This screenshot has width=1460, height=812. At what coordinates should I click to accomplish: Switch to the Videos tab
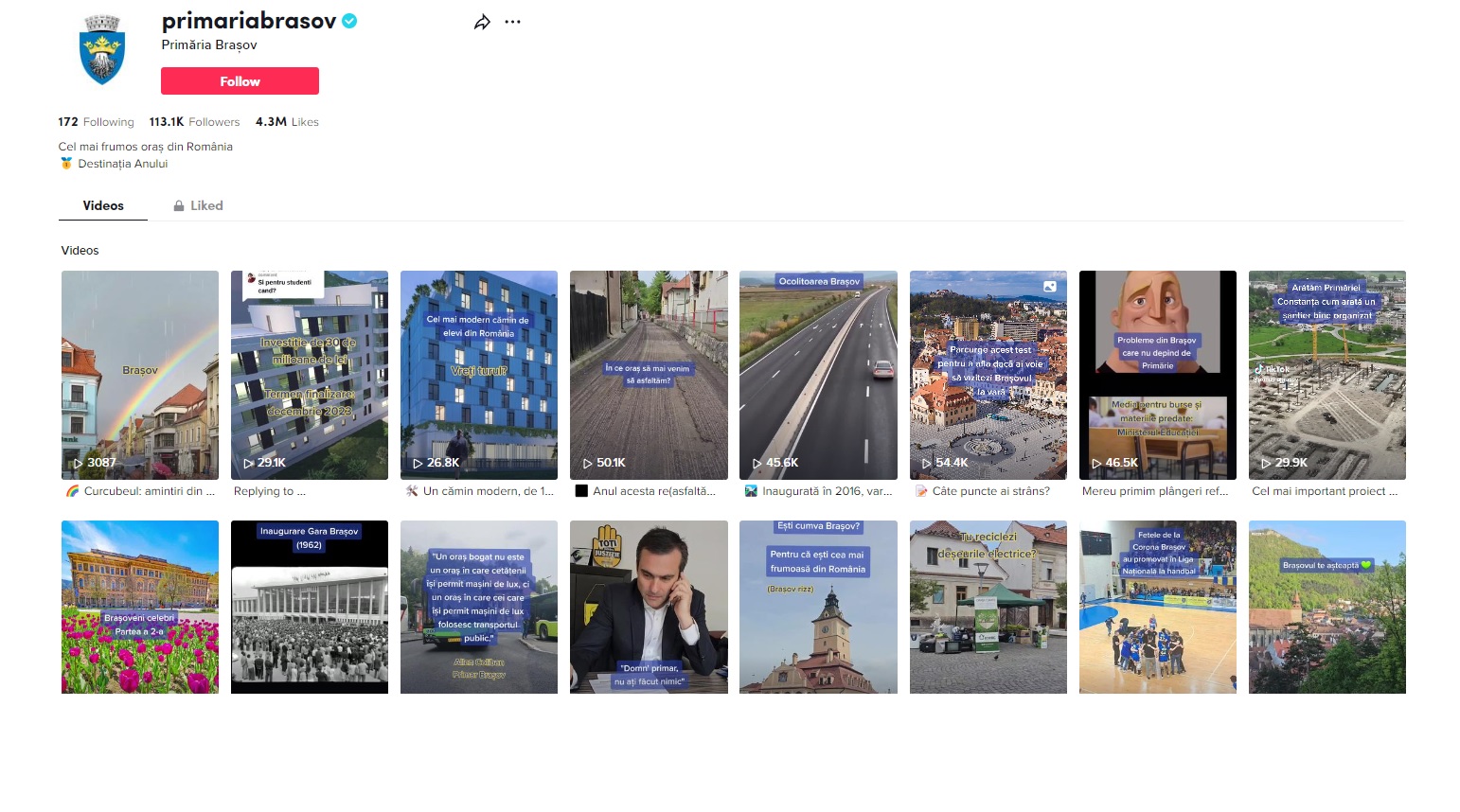pyautogui.click(x=103, y=205)
